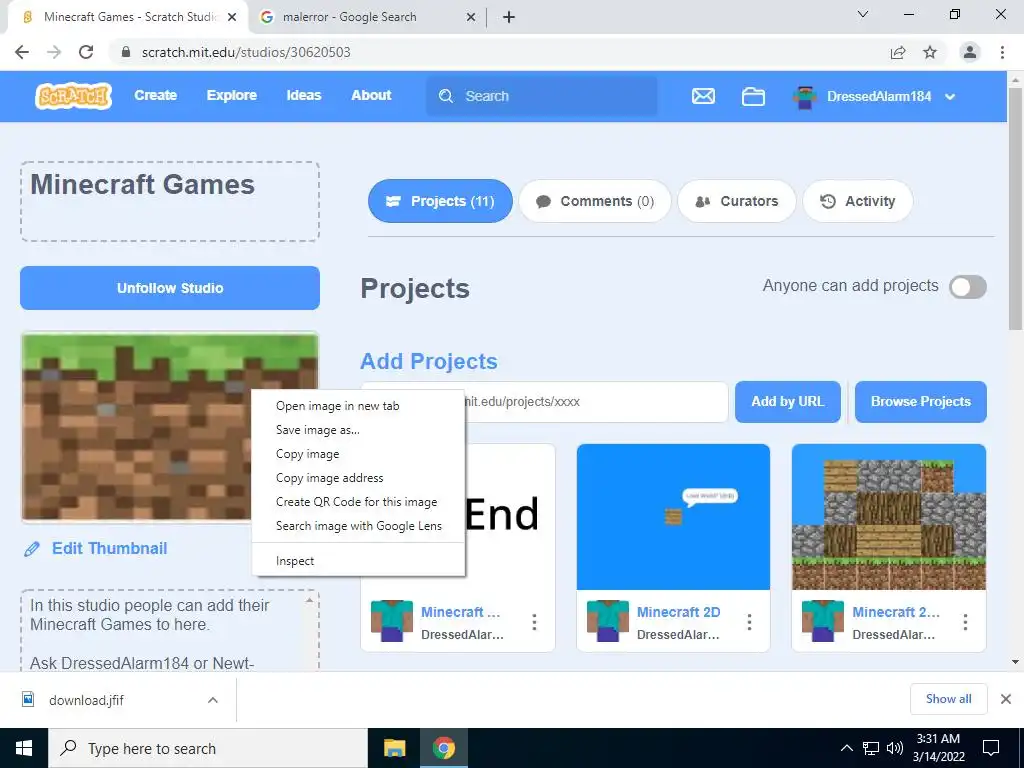Show hidden system tray icons
Image resolution: width=1024 pixels, height=768 pixels.
(846, 748)
